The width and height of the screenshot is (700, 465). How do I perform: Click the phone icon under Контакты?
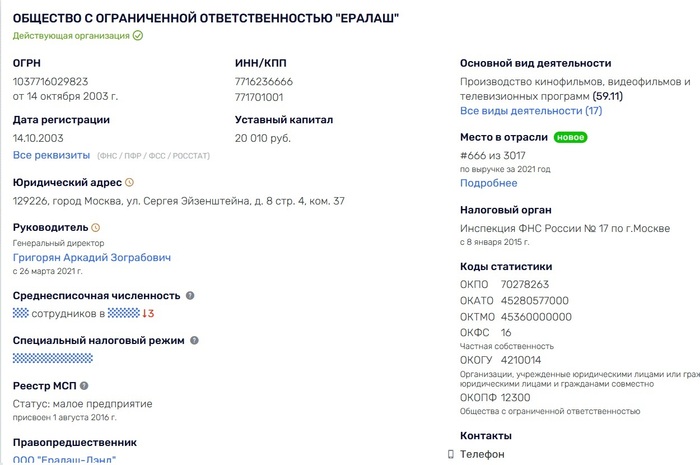(451, 454)
